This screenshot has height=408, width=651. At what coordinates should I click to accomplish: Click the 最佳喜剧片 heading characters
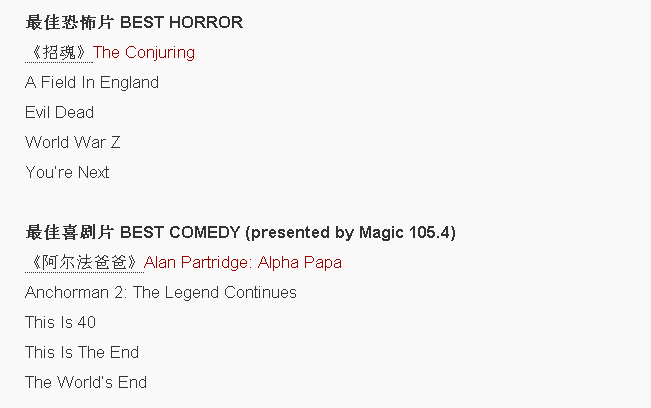(69, 232)
